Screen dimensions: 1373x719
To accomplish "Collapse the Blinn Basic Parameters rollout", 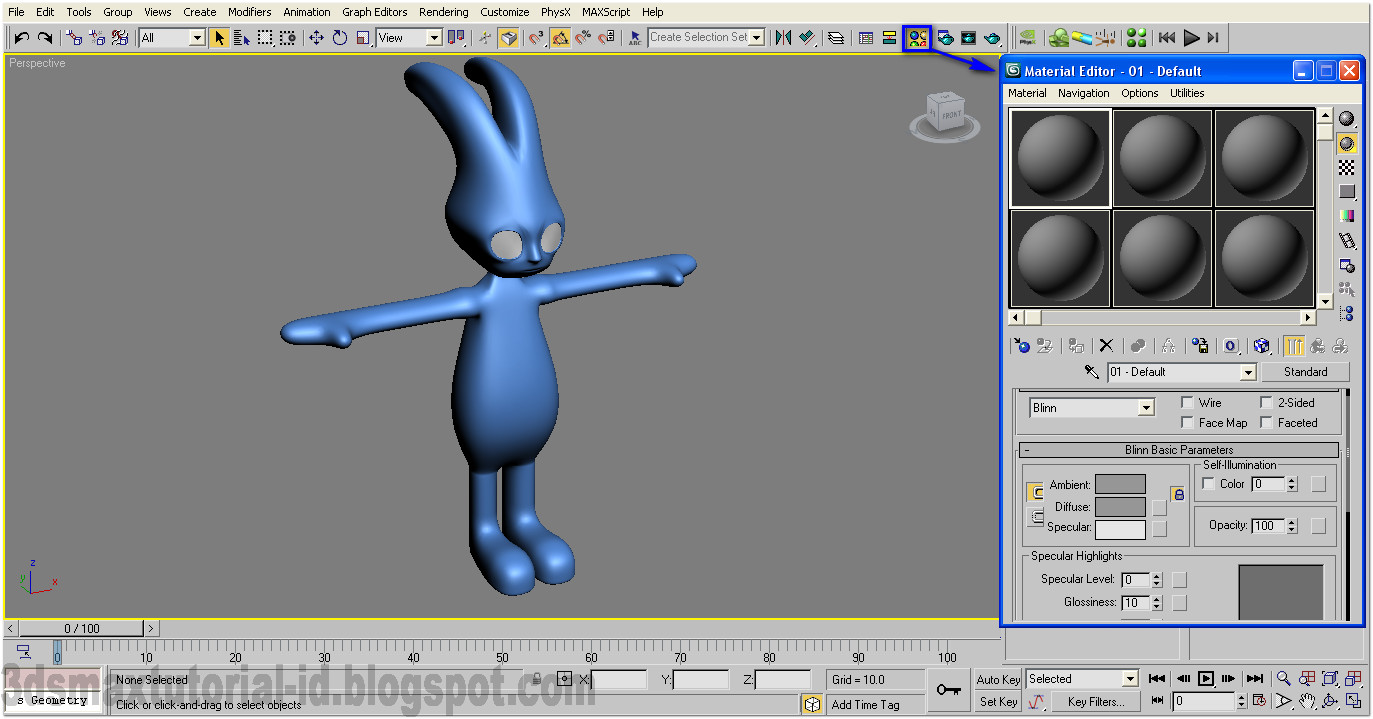I will click(1179, 450).
